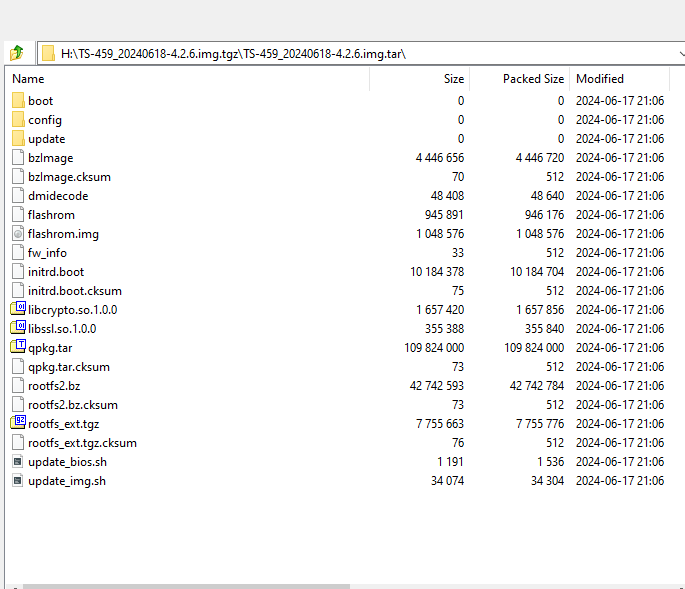The width and height of the screenshot is (685, 589).
Task: Select the flashrom file name
Action: coord(51,215)
